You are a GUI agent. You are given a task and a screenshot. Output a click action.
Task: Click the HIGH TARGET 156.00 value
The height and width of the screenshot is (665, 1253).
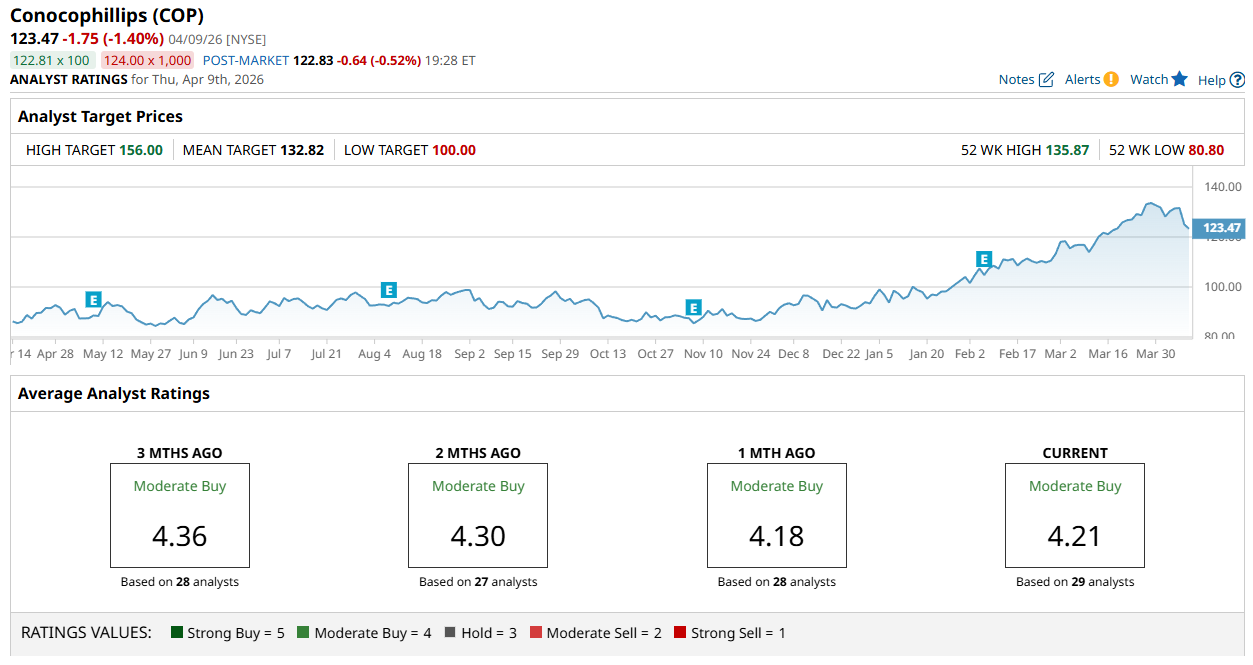coord(141,150)
